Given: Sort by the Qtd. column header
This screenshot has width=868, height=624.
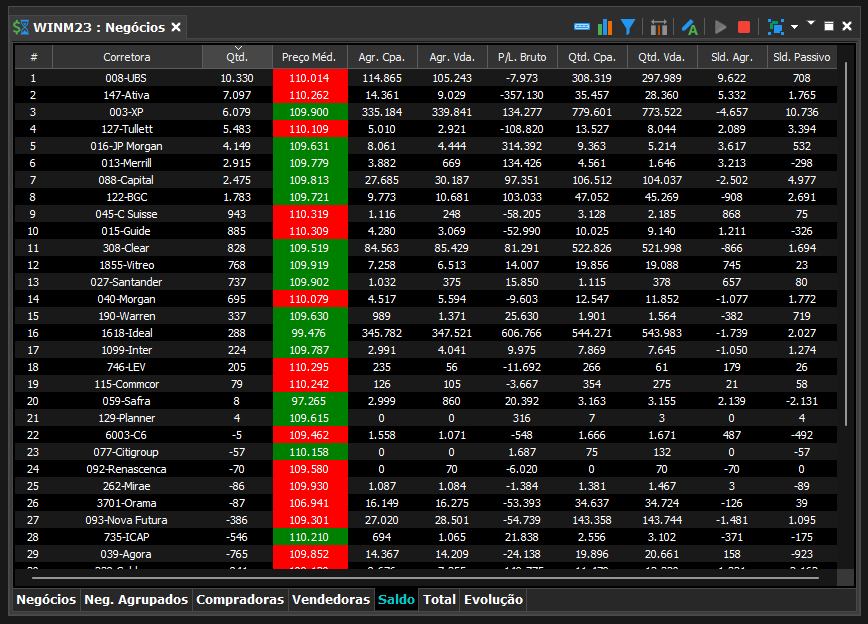Looking at the screenshot, I should 237,57.
